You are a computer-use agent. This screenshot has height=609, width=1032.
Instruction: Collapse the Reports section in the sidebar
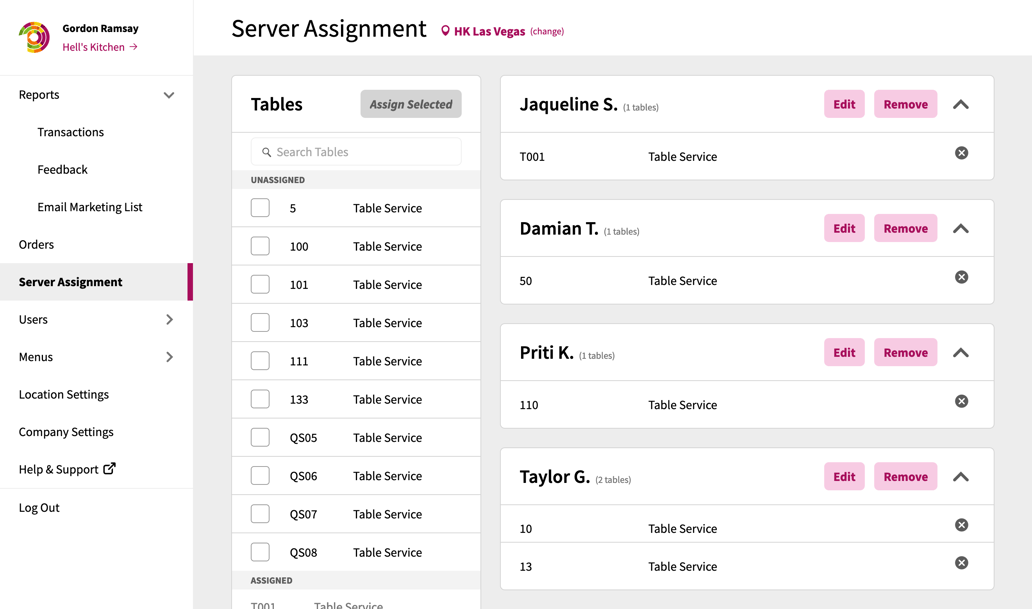coord(169,95)
